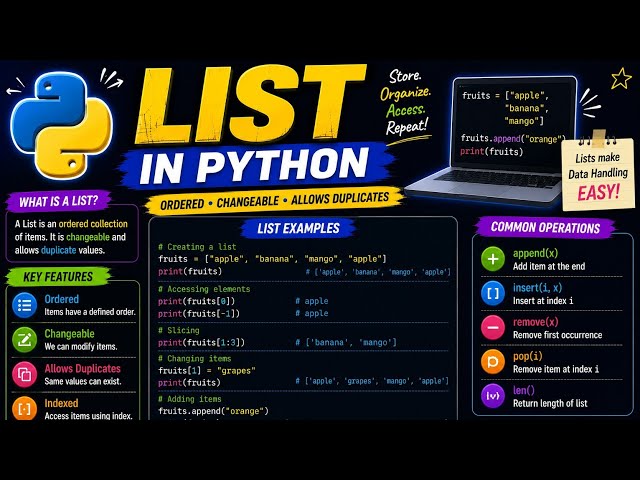Click the green plus icon beside append(x)
This screenshot has width=640, height=480.
point(493,259)
